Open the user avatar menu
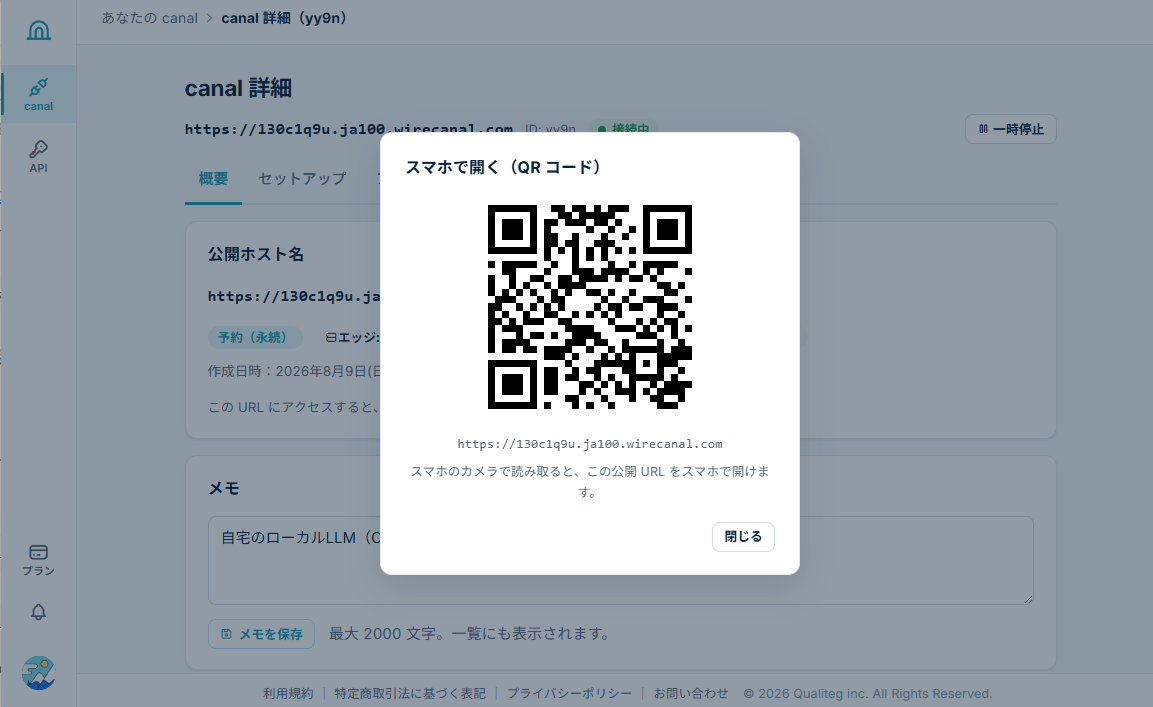The width and height of the screenshot is (1153, 707). [38, 672]
